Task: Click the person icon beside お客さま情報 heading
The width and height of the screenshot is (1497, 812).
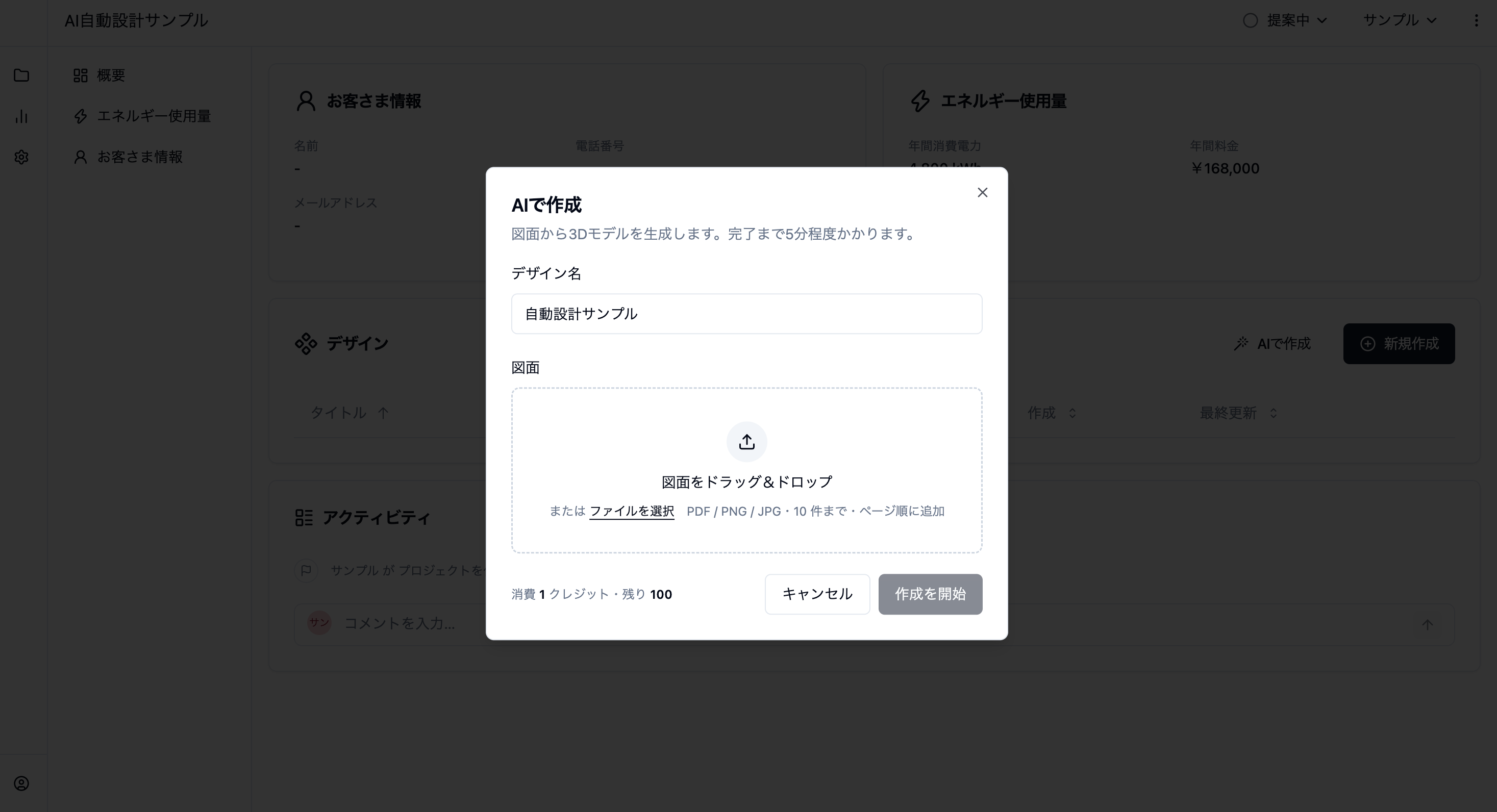Action: 306,101
